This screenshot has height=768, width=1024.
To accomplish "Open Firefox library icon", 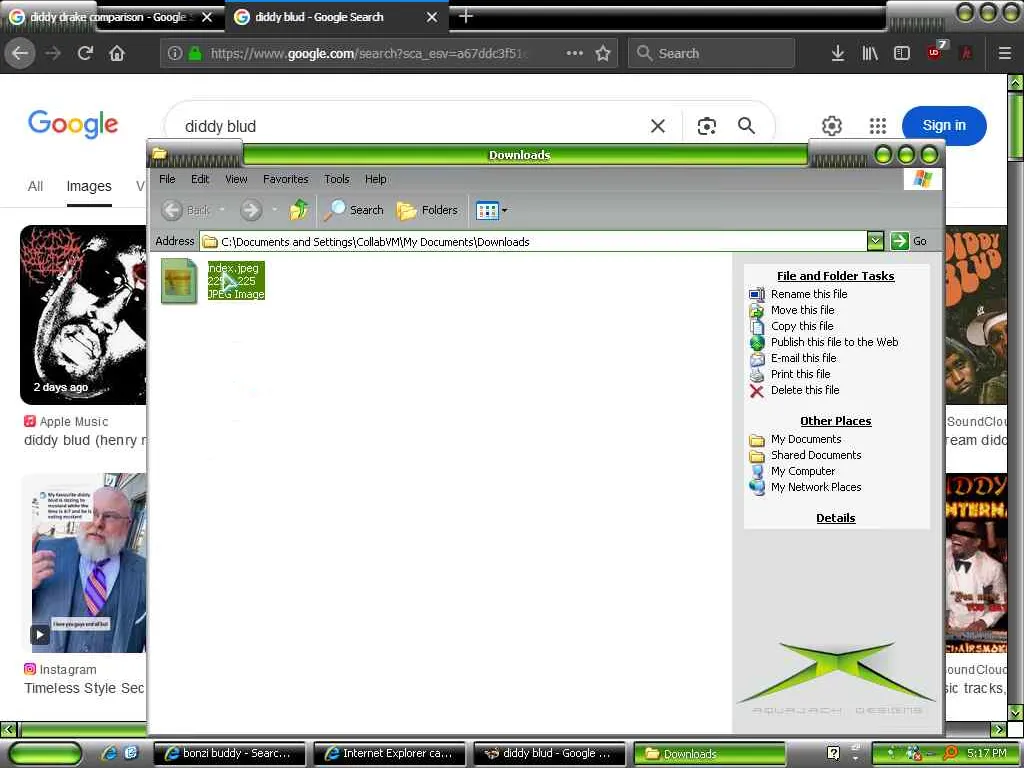I will tap(870, 53).
